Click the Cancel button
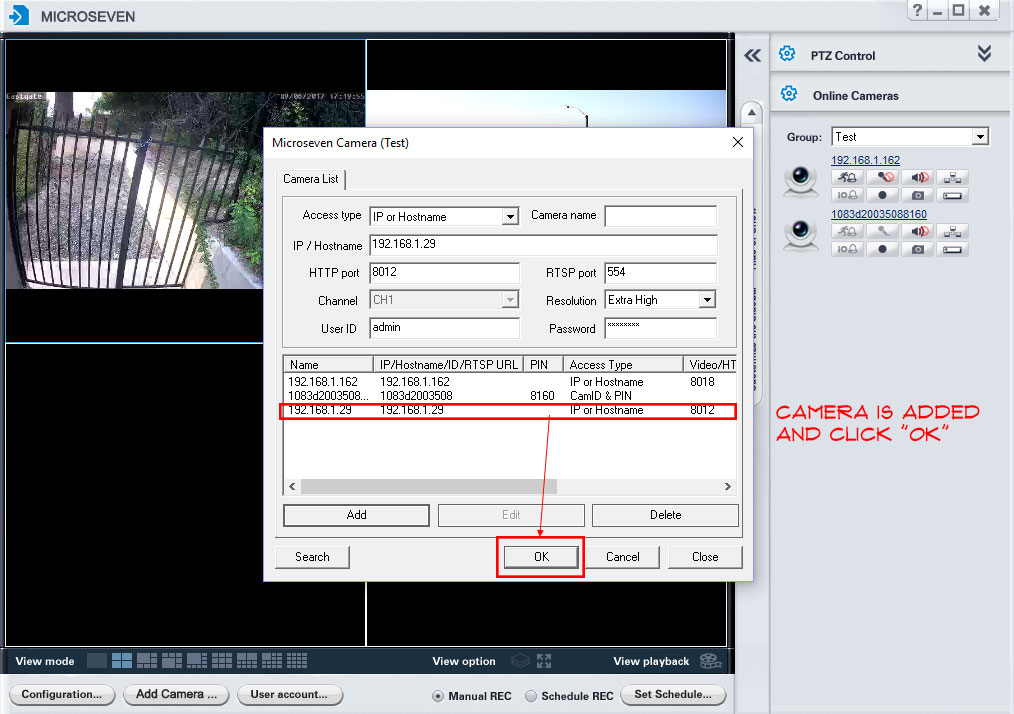The height and width of the screenshot is (714, 1014). [x=623, y=557]
